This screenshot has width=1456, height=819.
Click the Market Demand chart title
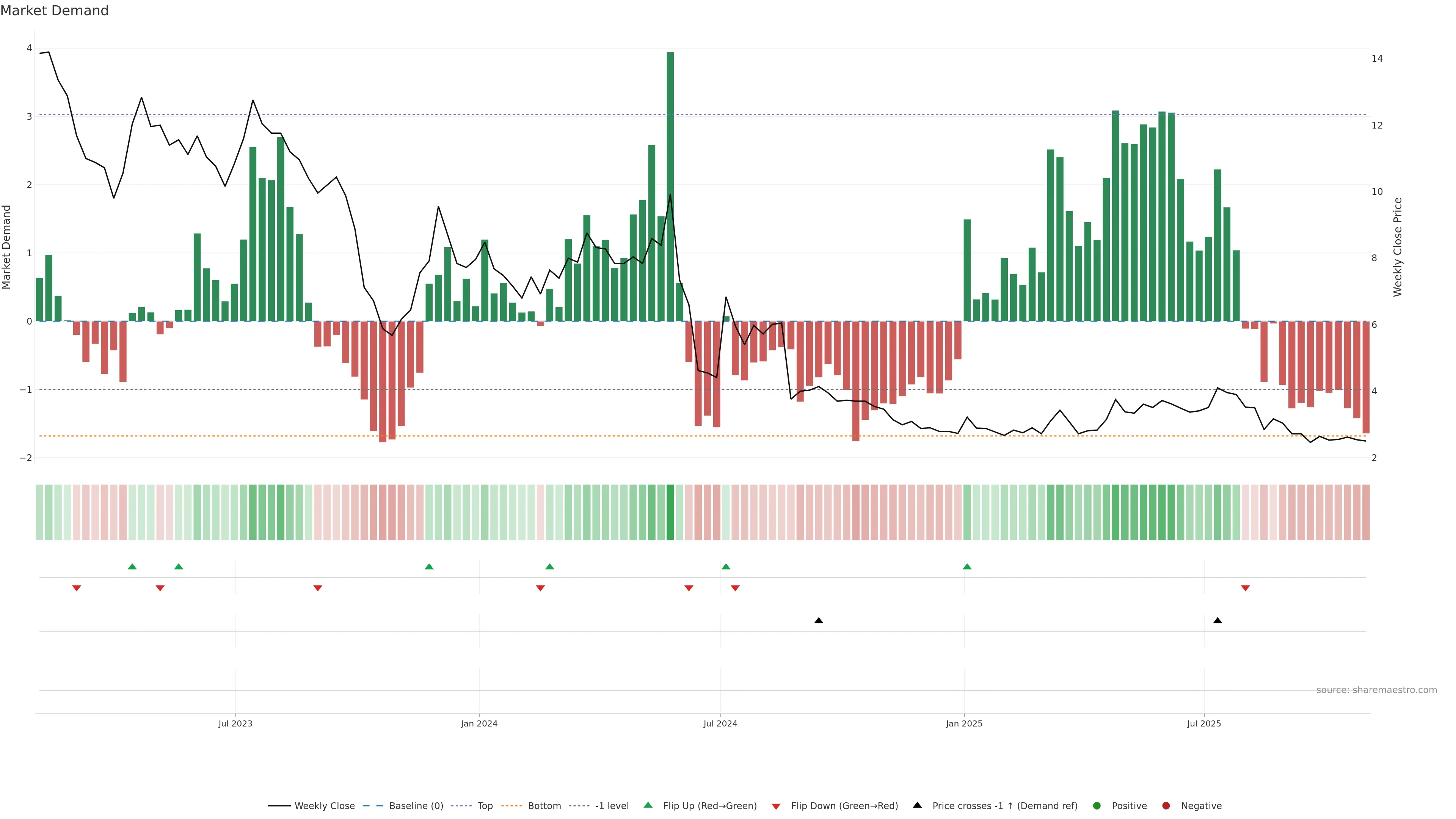[54, 11]
